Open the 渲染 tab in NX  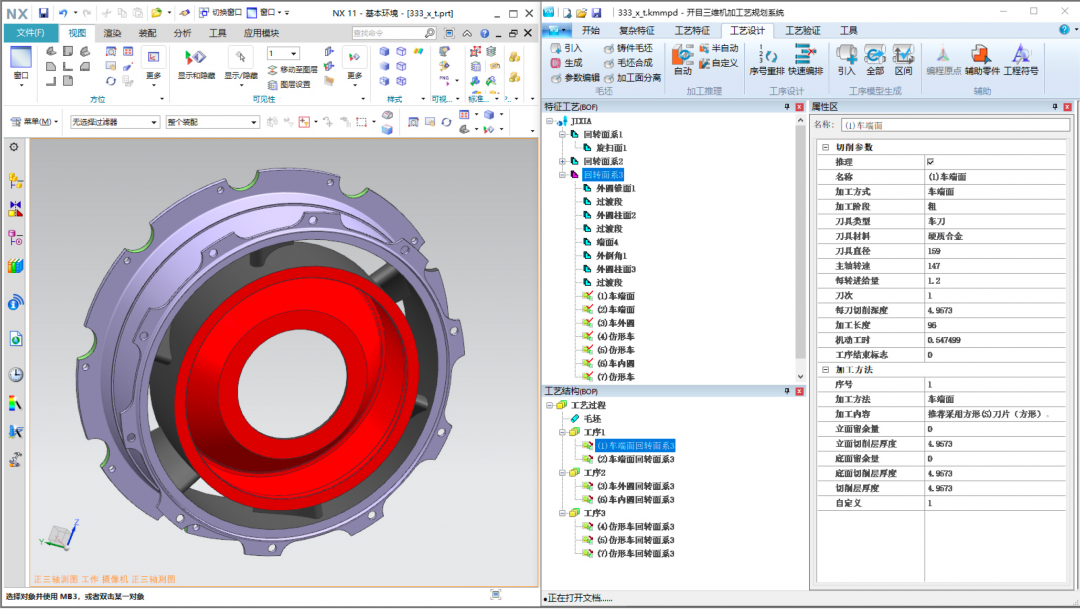pos(112,33)
